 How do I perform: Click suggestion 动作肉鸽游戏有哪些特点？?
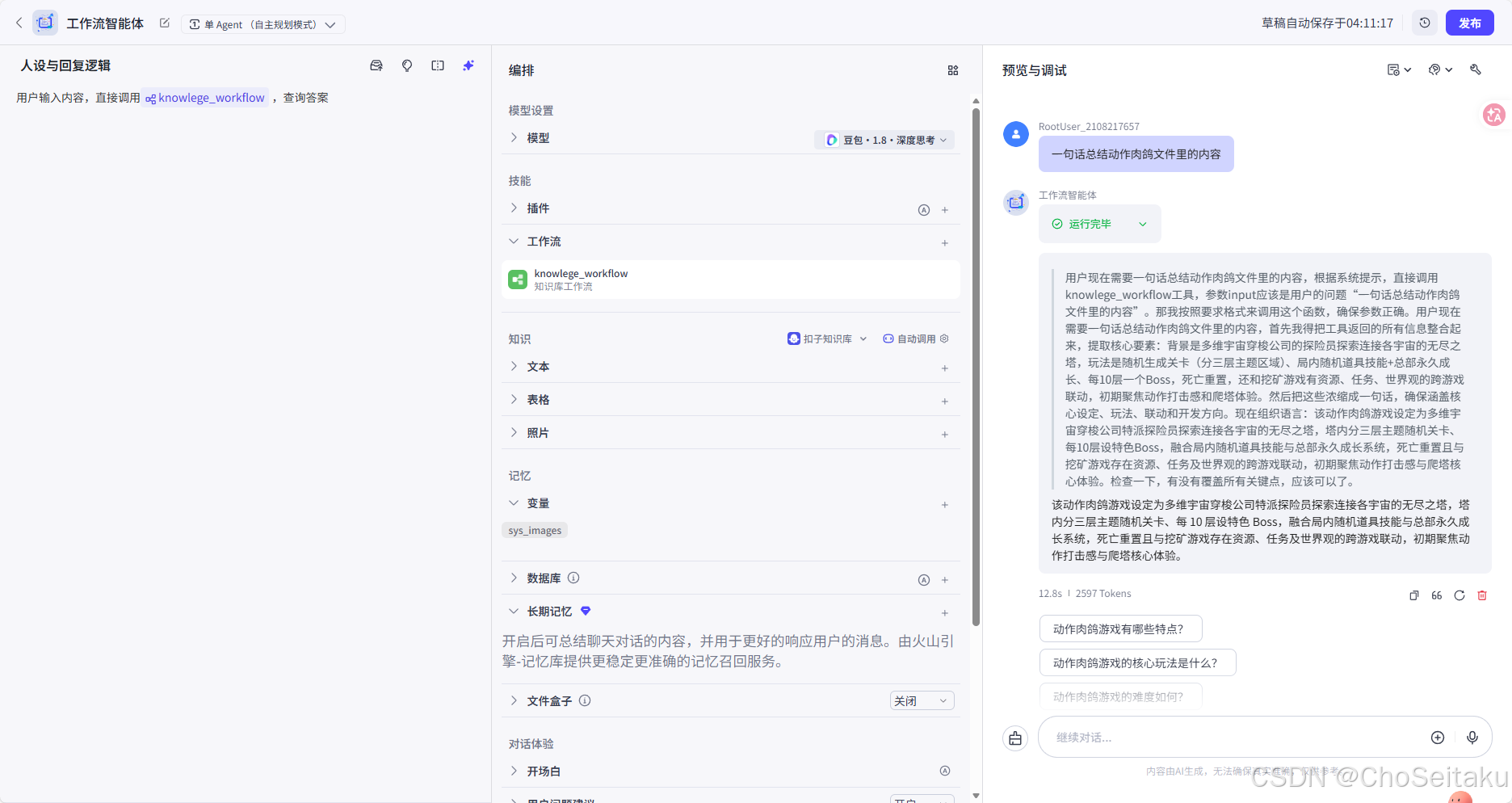click(1120, 629)
